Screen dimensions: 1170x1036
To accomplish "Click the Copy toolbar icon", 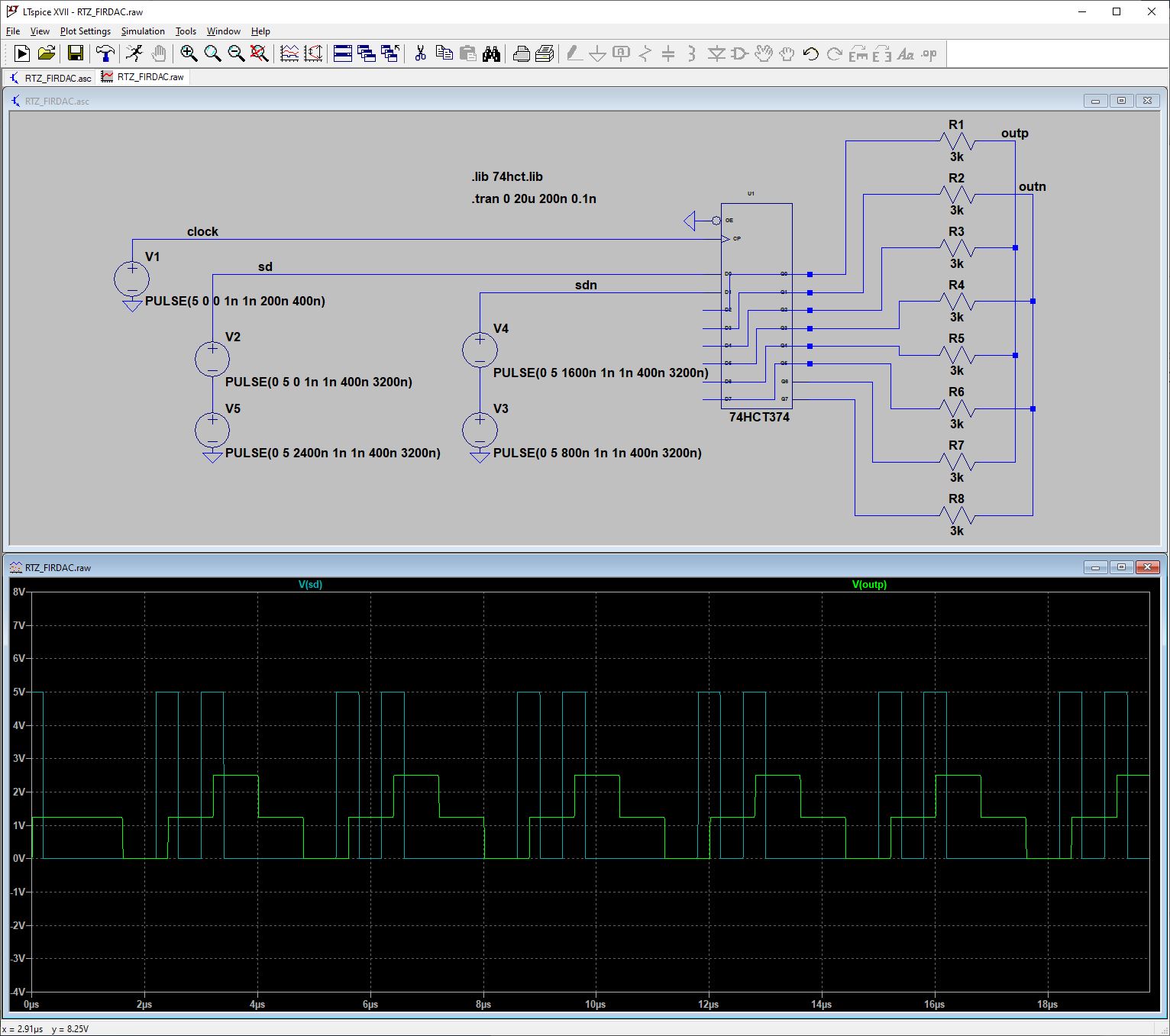I will [444, 53].
